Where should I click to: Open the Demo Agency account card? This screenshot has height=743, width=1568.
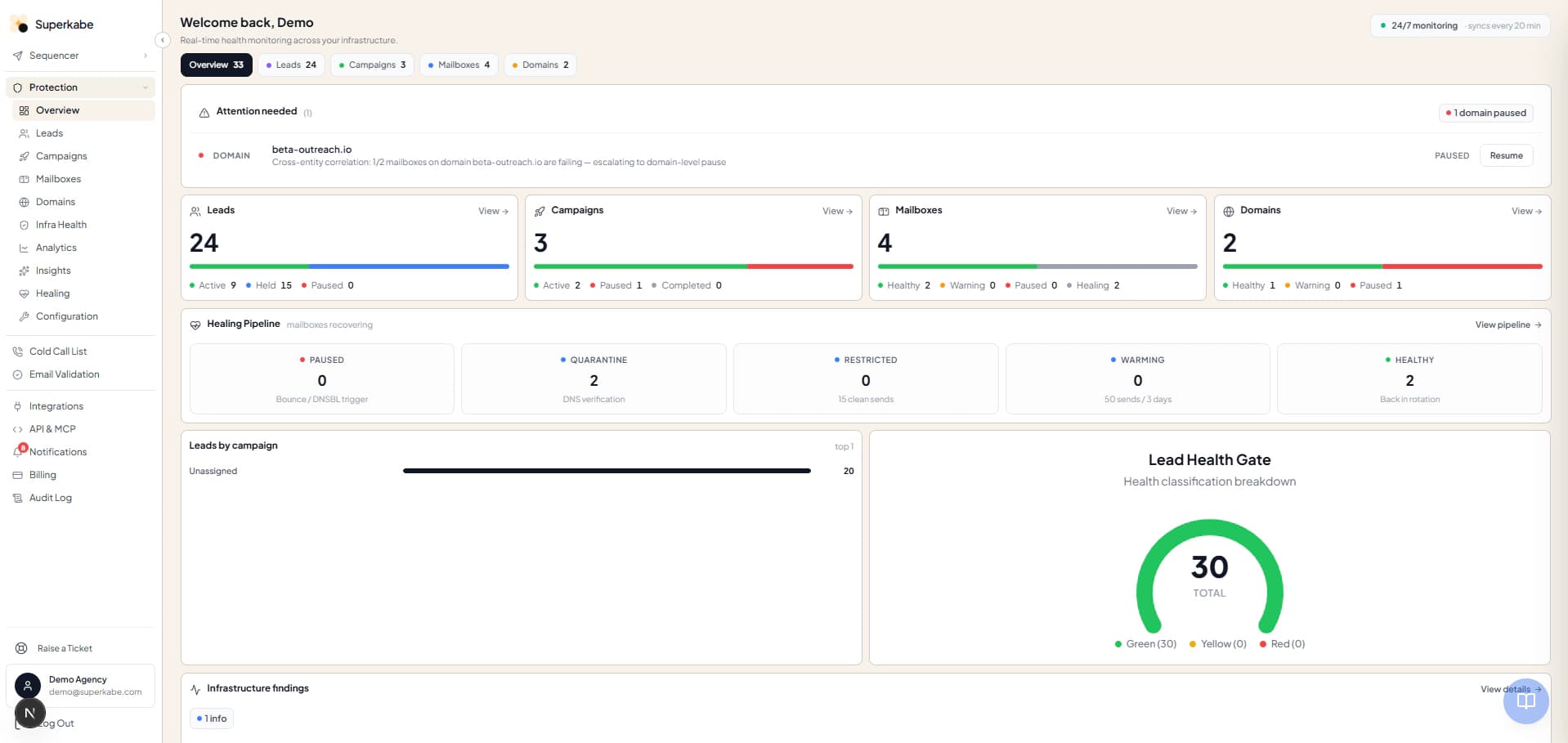coord(80,686)
